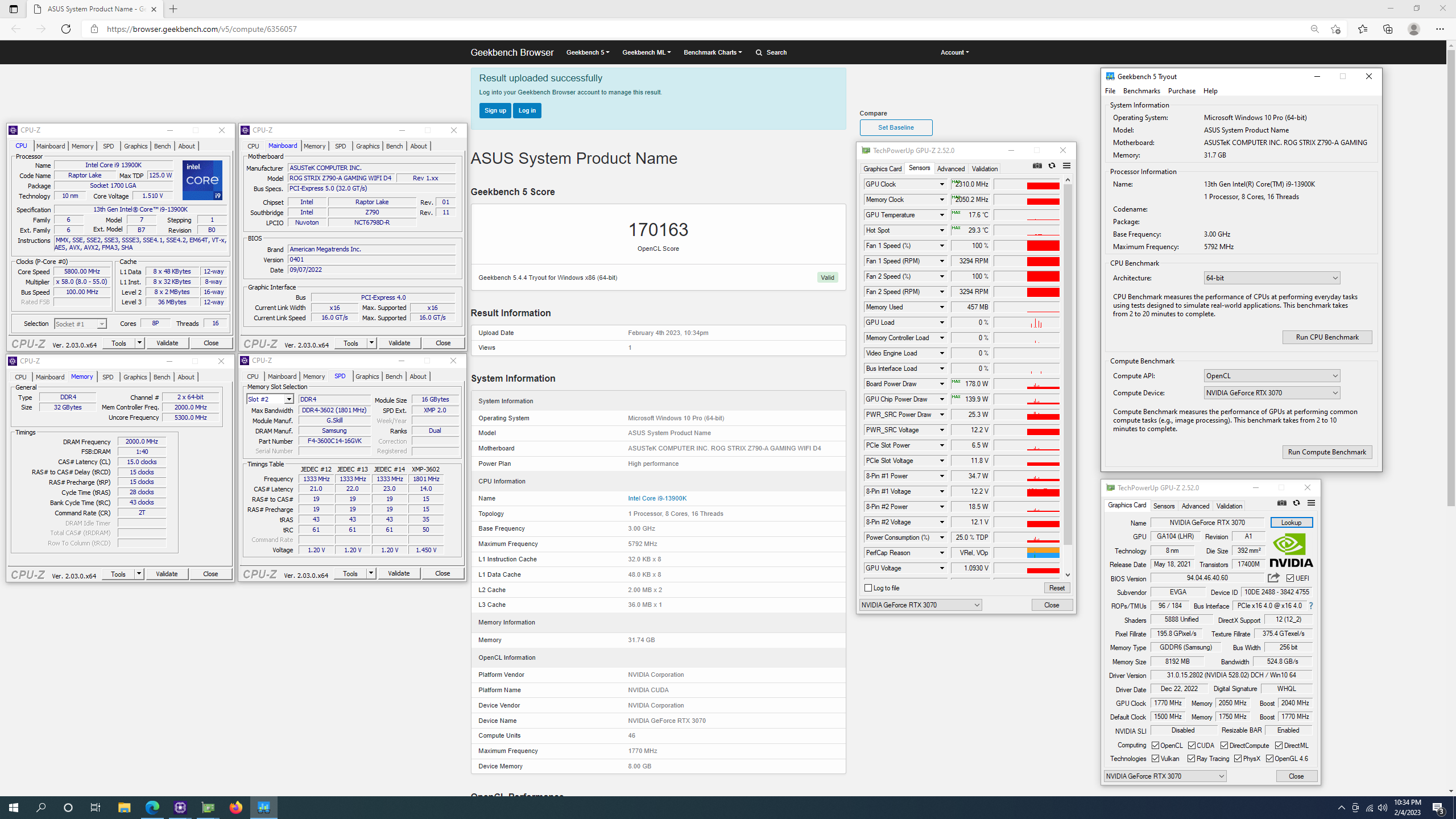This screenshot has height=819, width=1456.
Task: Open Slot #2 memory slot dropdown
Action: [x=270, y=399]
